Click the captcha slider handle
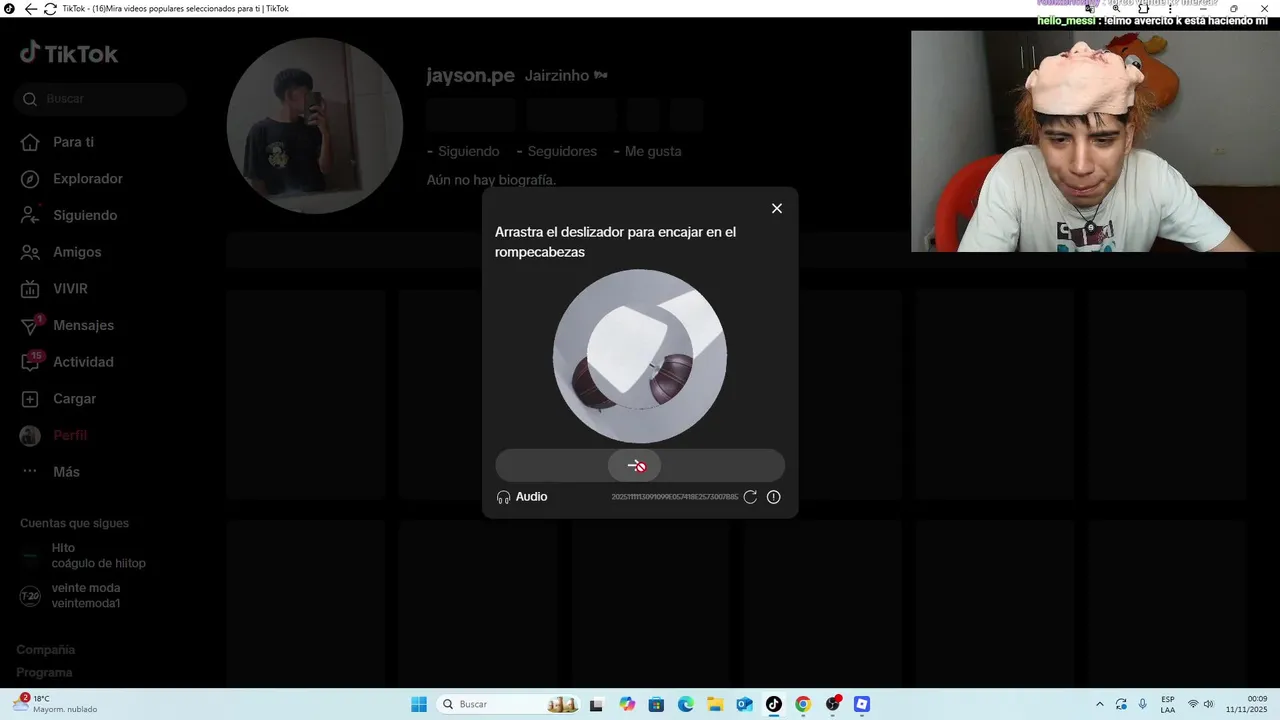 (x=635, y=466)
